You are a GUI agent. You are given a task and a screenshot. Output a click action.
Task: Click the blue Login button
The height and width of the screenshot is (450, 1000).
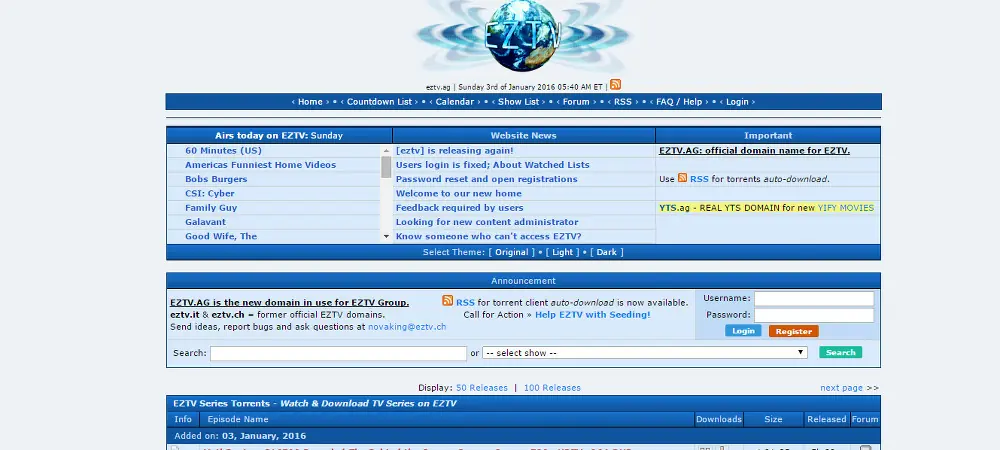tap(743, 331)
